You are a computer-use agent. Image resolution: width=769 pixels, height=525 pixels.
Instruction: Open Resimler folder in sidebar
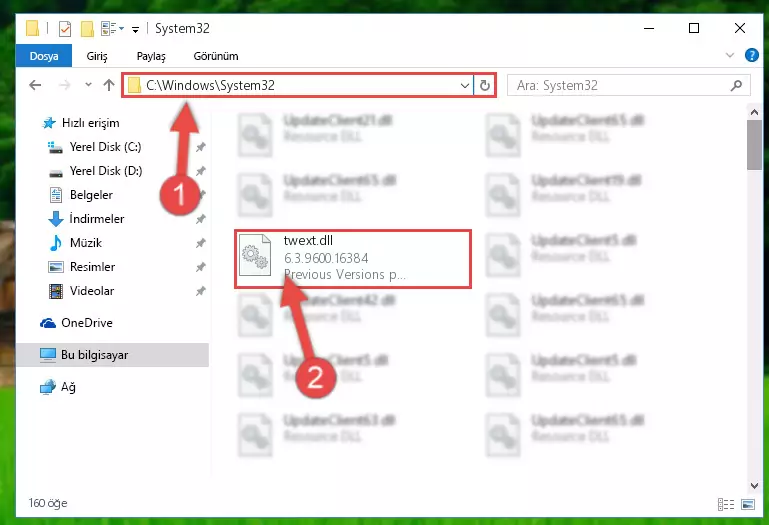[92, 267]
